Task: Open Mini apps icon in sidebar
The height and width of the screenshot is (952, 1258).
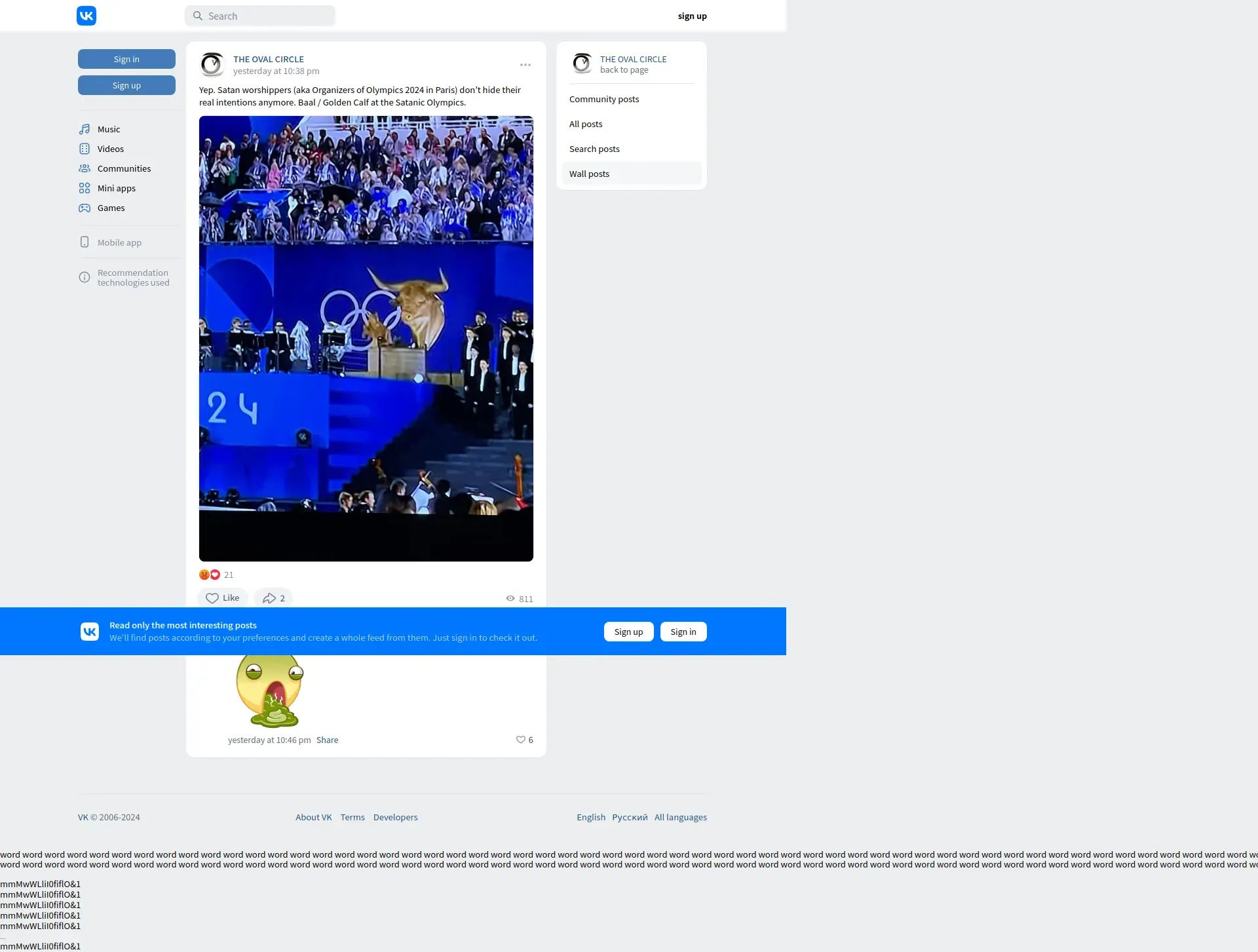Action: (x=85, y=188)
